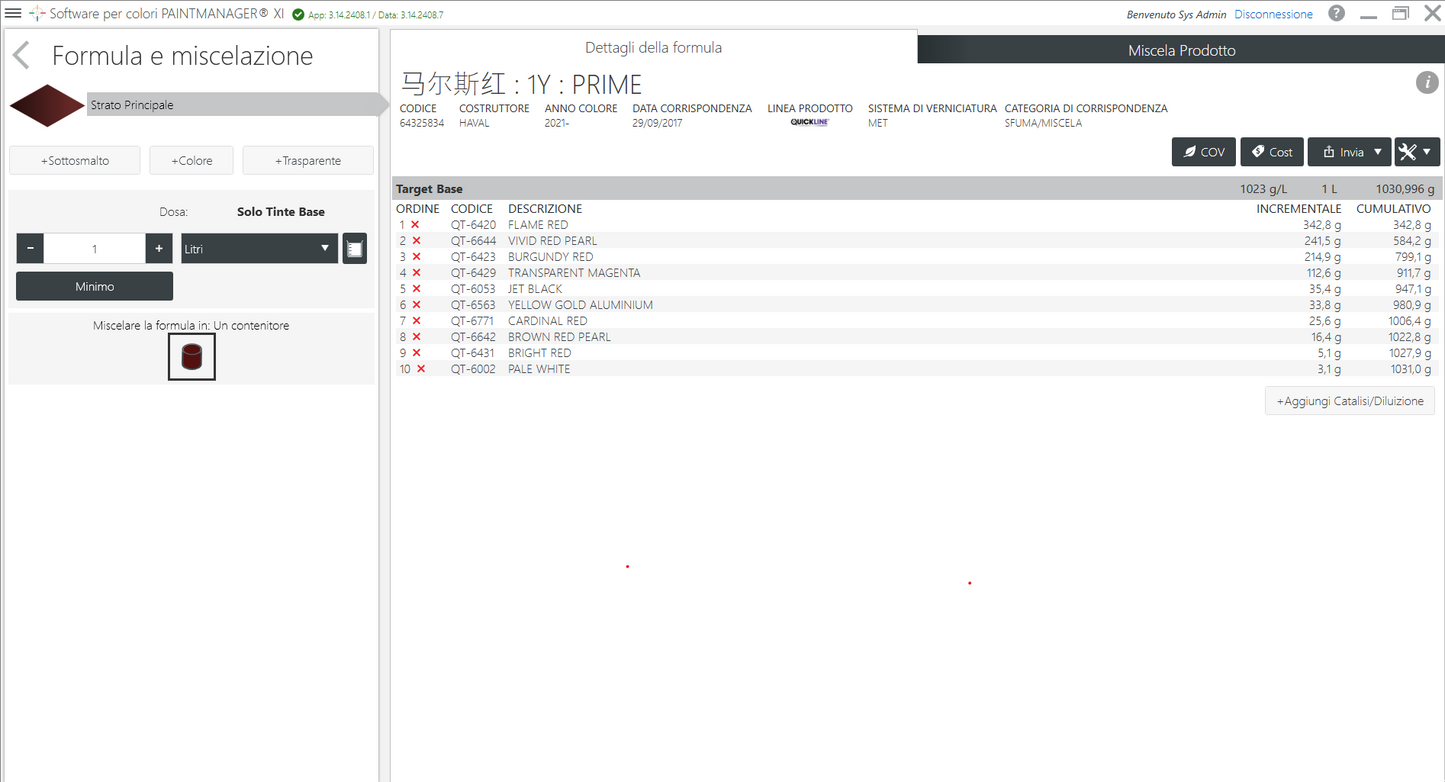The height and width of the screenshot is (782, 1445).
Task: Switch to Dettagli della formula tab
Action: tap(653, 47)
